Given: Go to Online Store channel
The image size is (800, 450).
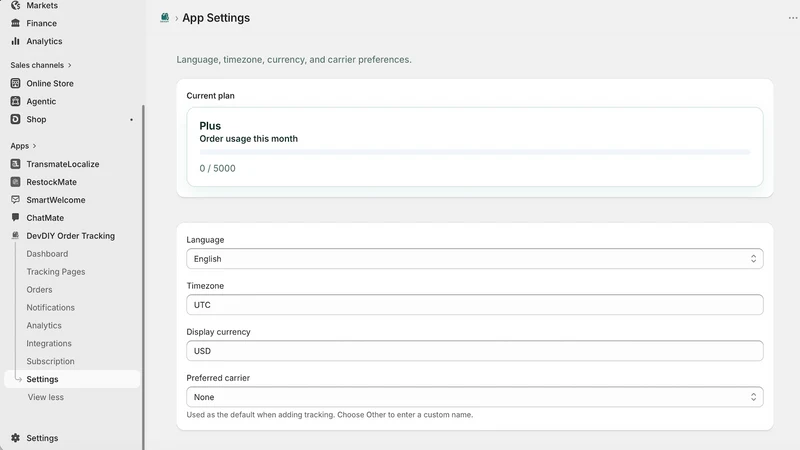Looking at the screenshot, I should pos(50,83).
